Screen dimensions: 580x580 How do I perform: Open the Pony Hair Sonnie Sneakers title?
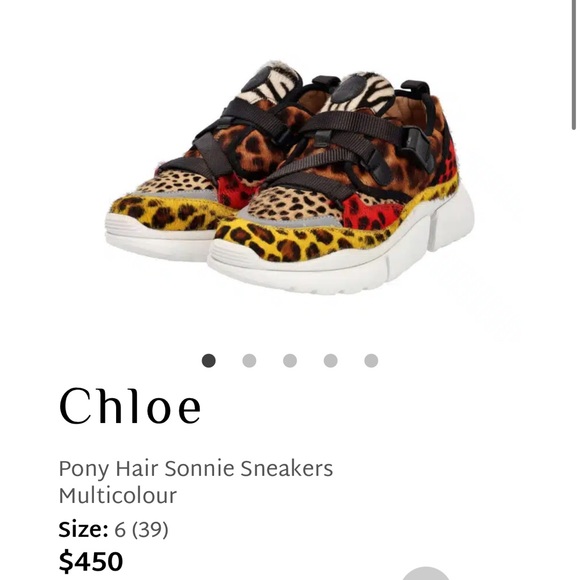click(x=196, y=469)
